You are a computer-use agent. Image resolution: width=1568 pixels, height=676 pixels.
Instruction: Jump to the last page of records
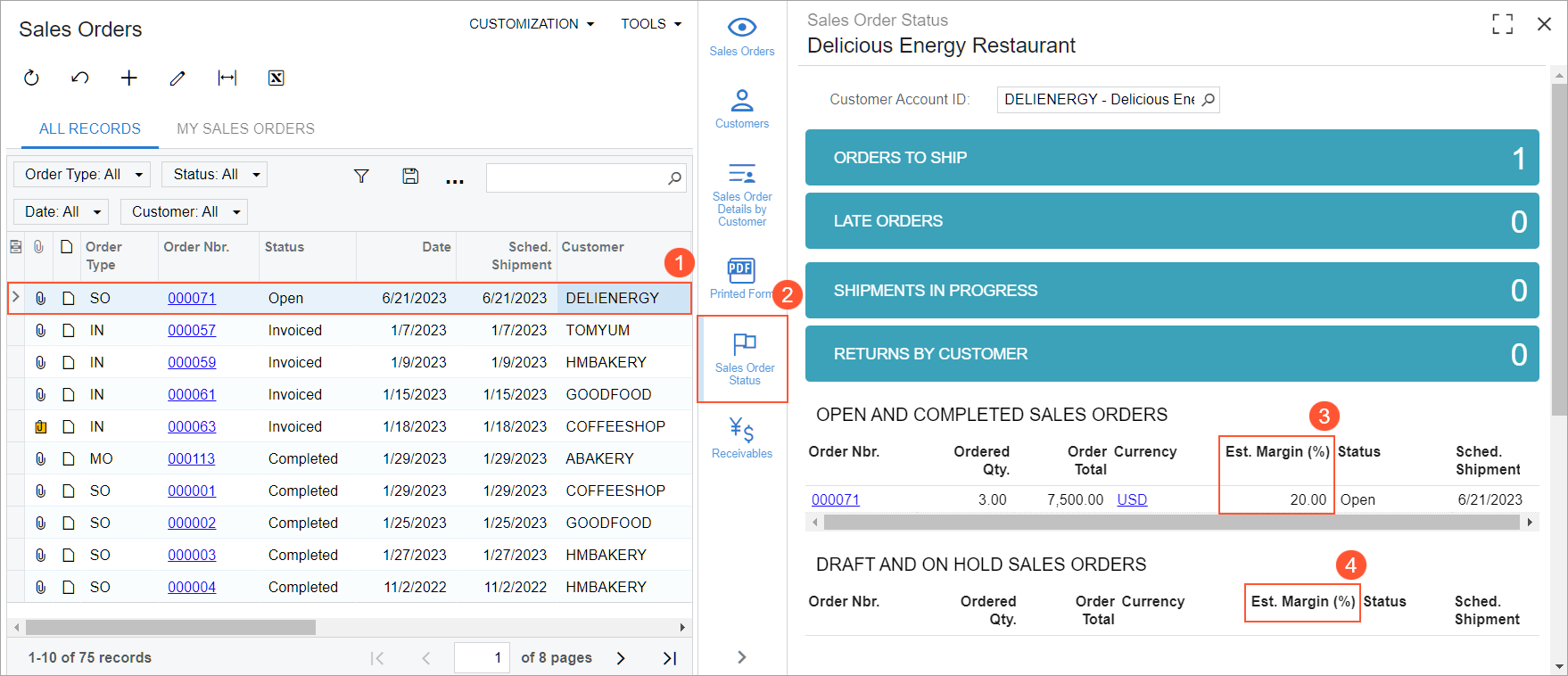click(670, 658)
